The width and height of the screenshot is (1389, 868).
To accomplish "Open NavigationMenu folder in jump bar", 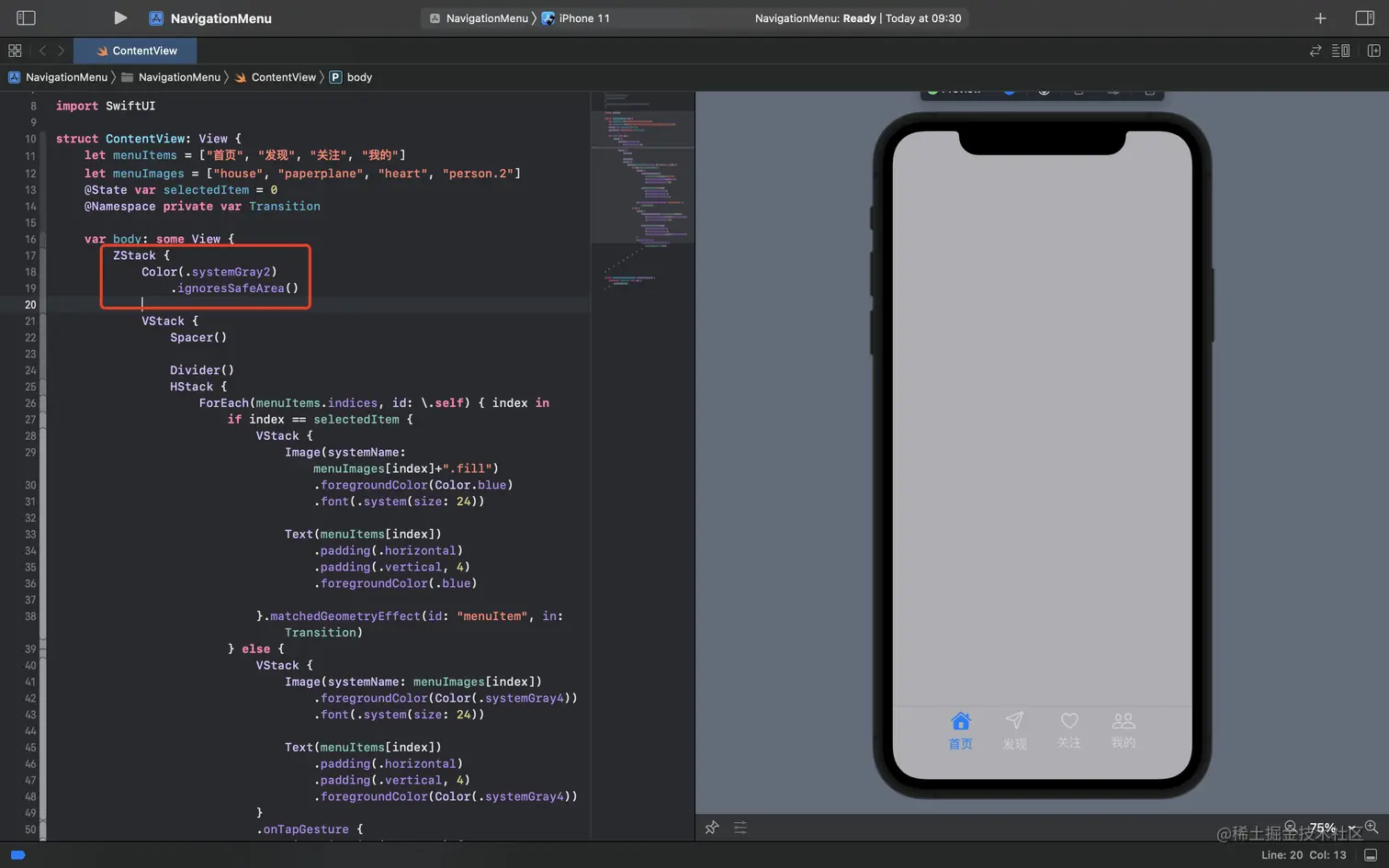I will 171,77.
